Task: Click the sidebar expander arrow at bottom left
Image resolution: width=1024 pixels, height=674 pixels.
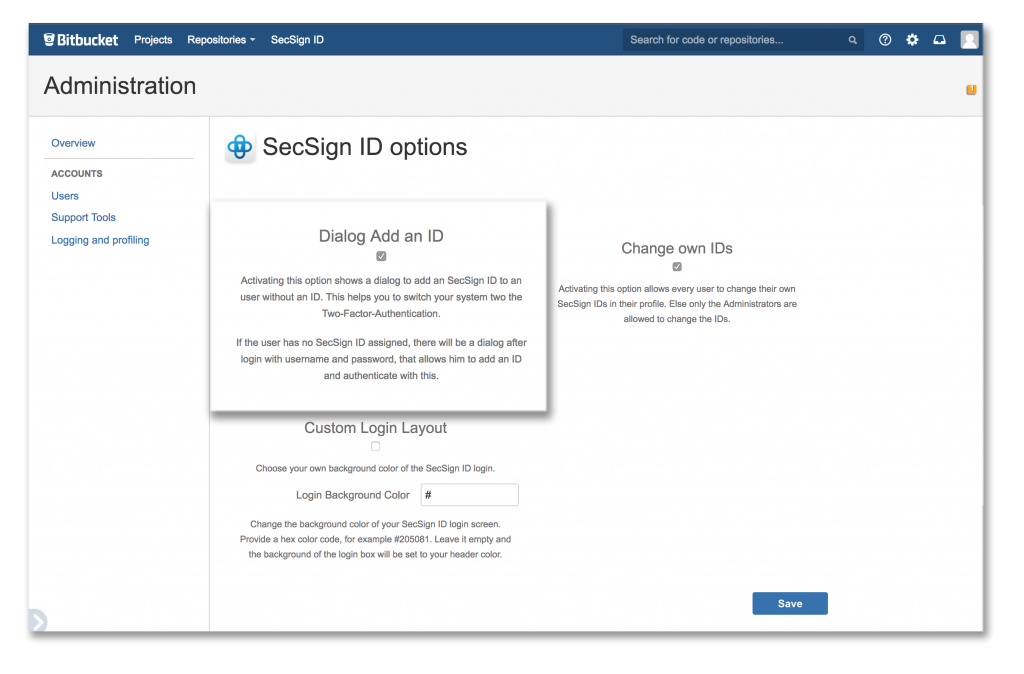Action: [x=37, y=620]
